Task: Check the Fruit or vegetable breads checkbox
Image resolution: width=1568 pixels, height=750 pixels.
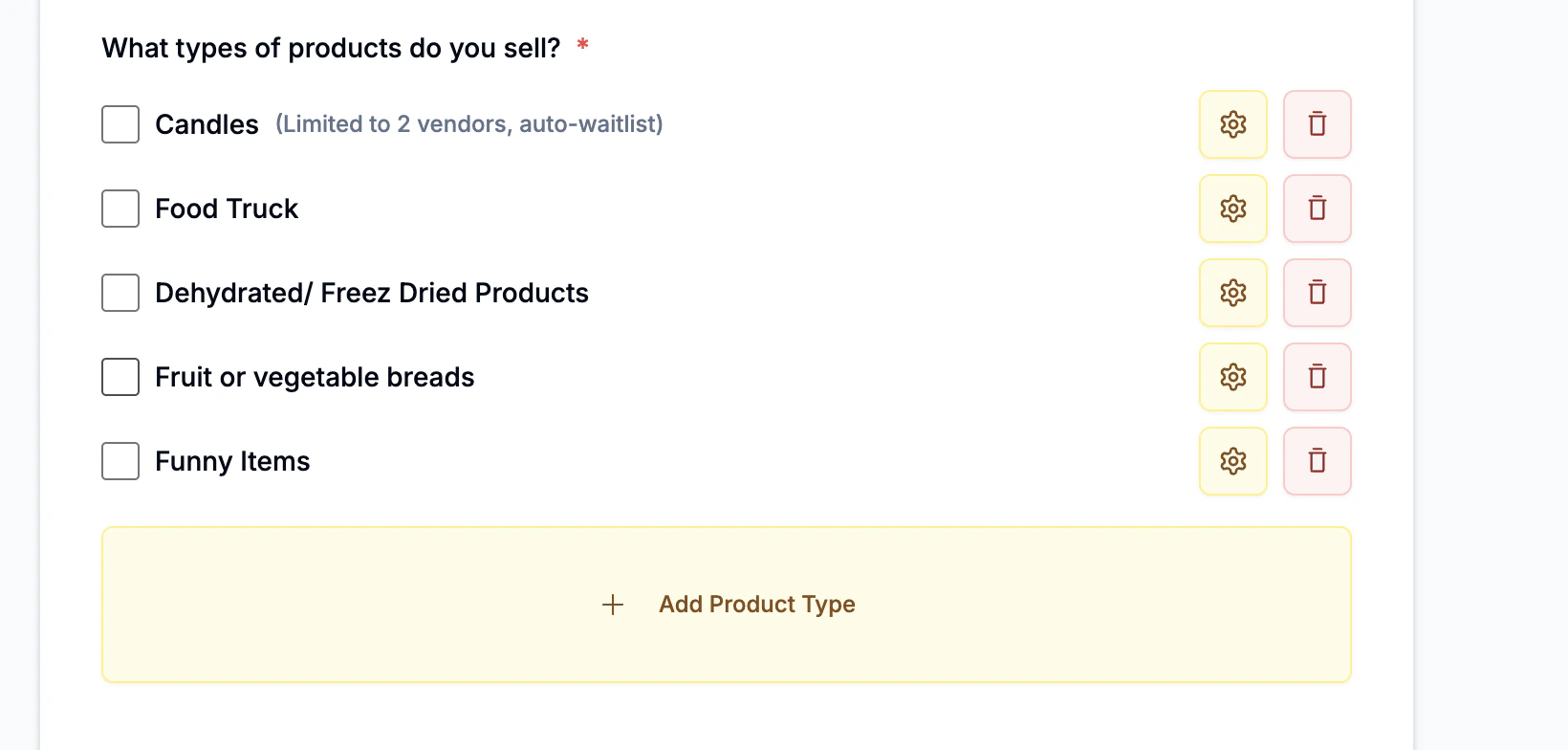Action: click(120, 377)
